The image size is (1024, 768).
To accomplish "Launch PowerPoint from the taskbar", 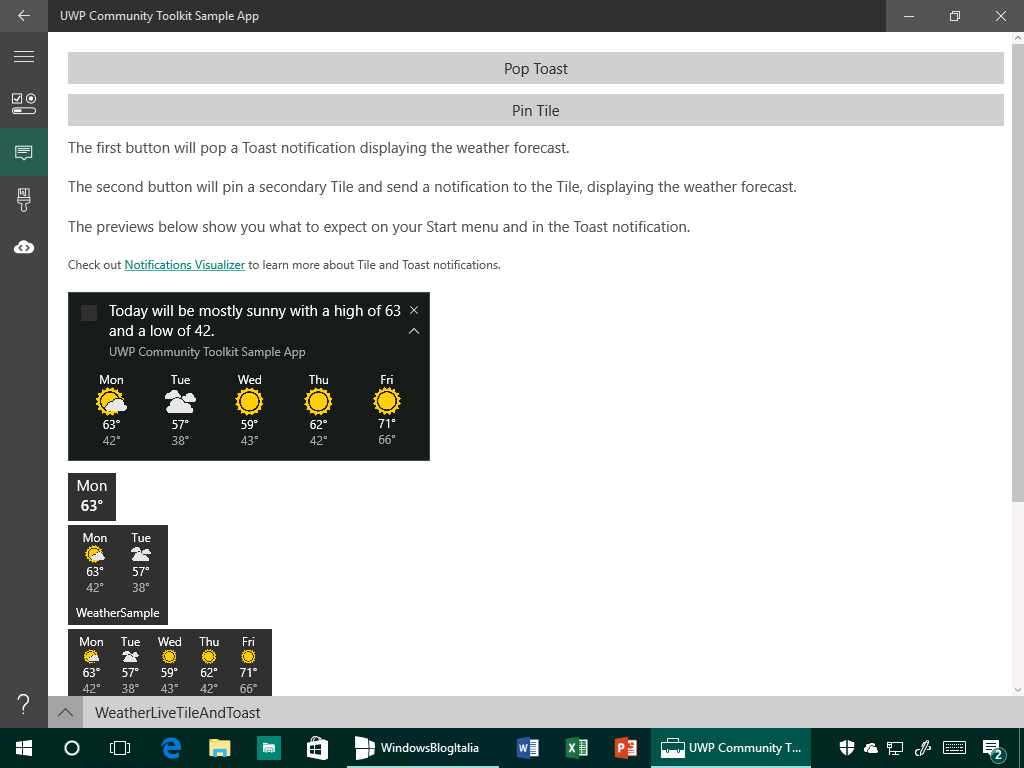I will [626, 748].
